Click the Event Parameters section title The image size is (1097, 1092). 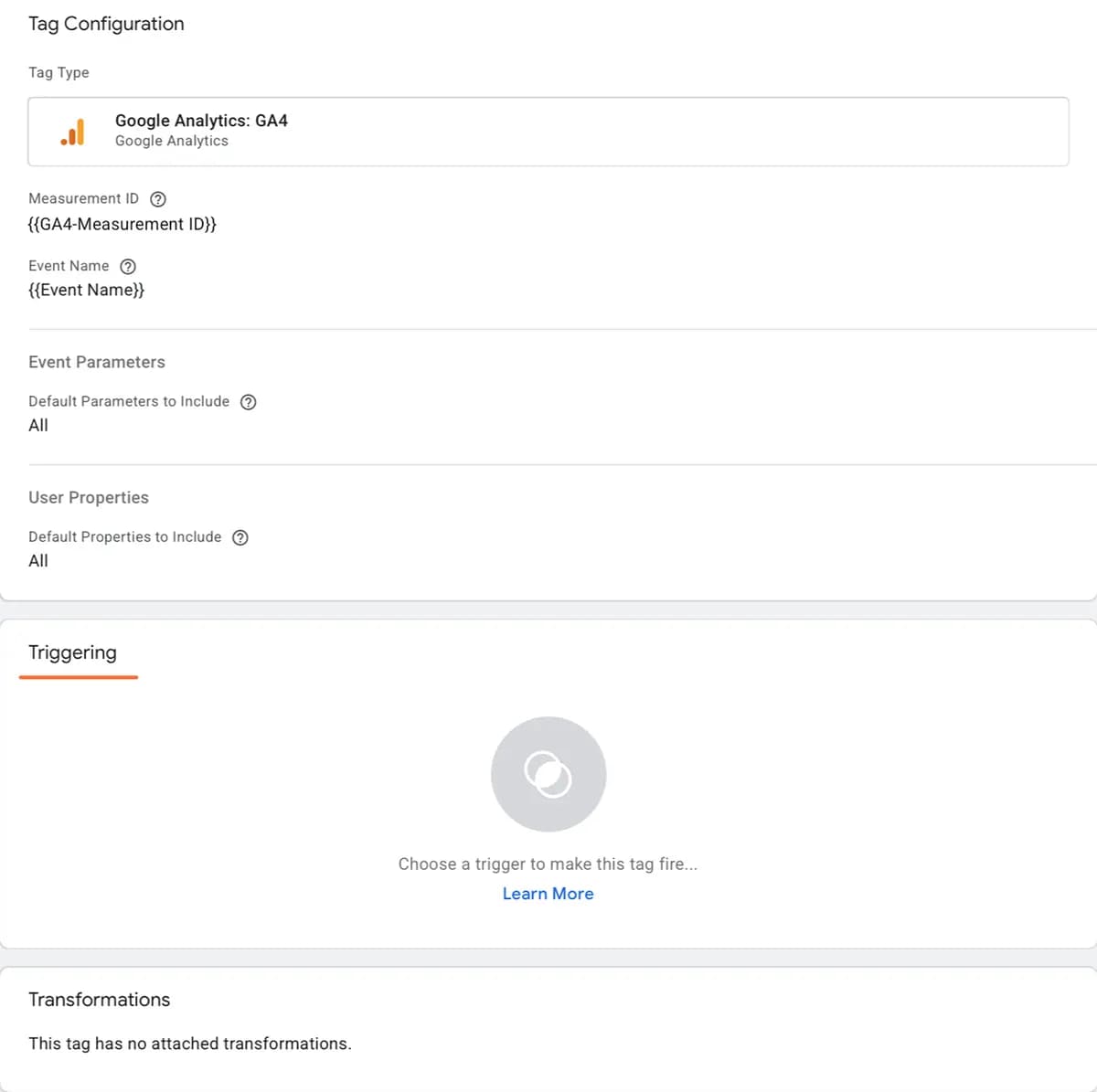[97, 362]
